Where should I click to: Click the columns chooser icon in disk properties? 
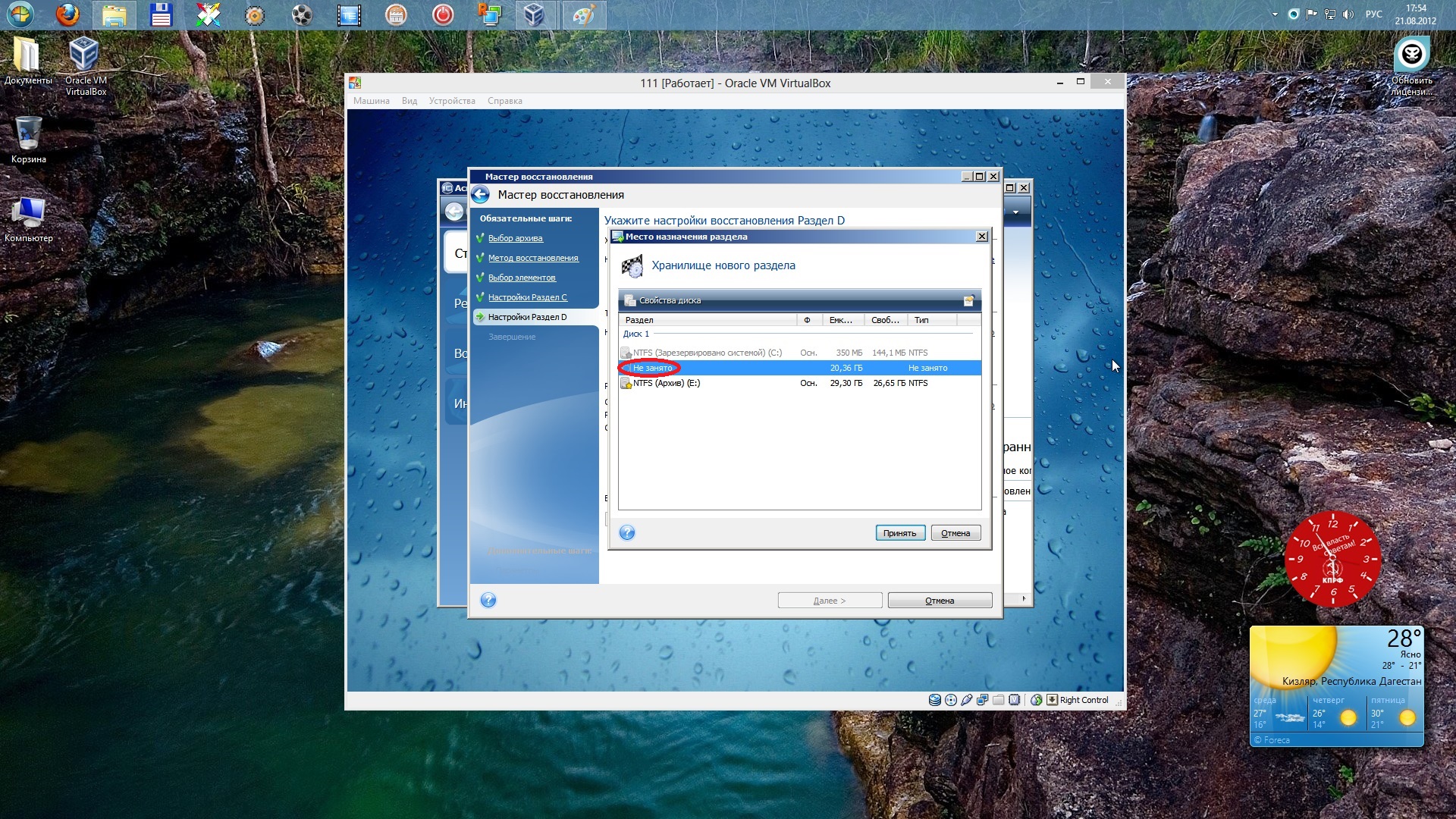(x=968, y=301)
